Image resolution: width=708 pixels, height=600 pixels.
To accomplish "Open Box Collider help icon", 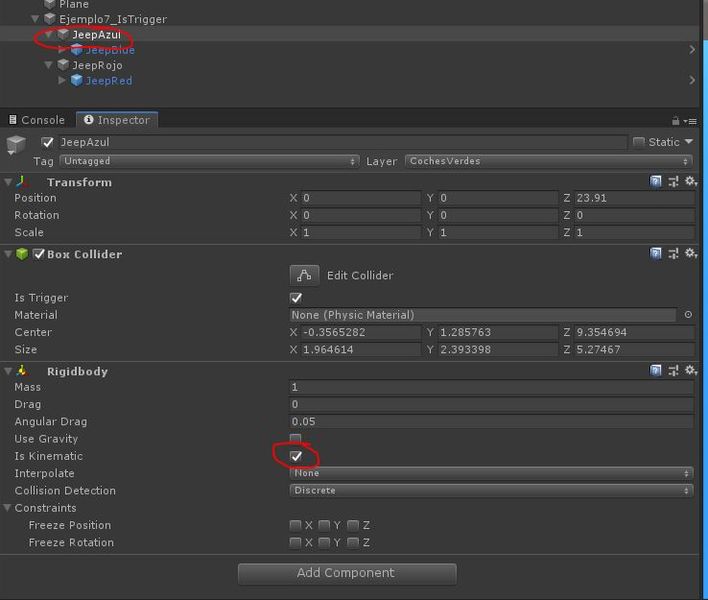I will [655, 253].
